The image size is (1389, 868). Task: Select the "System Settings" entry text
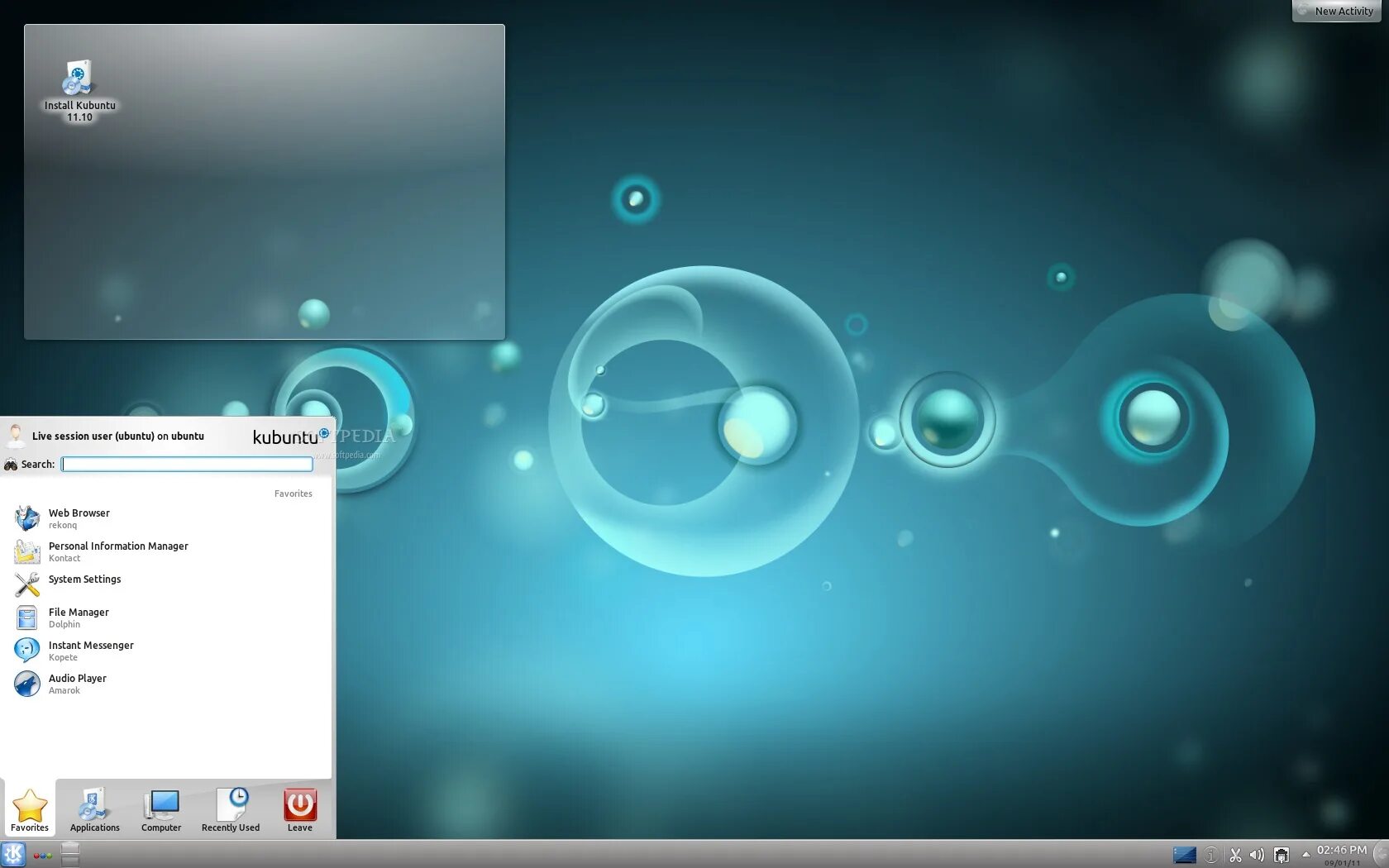pyautogui.click(x=84, y=579)
